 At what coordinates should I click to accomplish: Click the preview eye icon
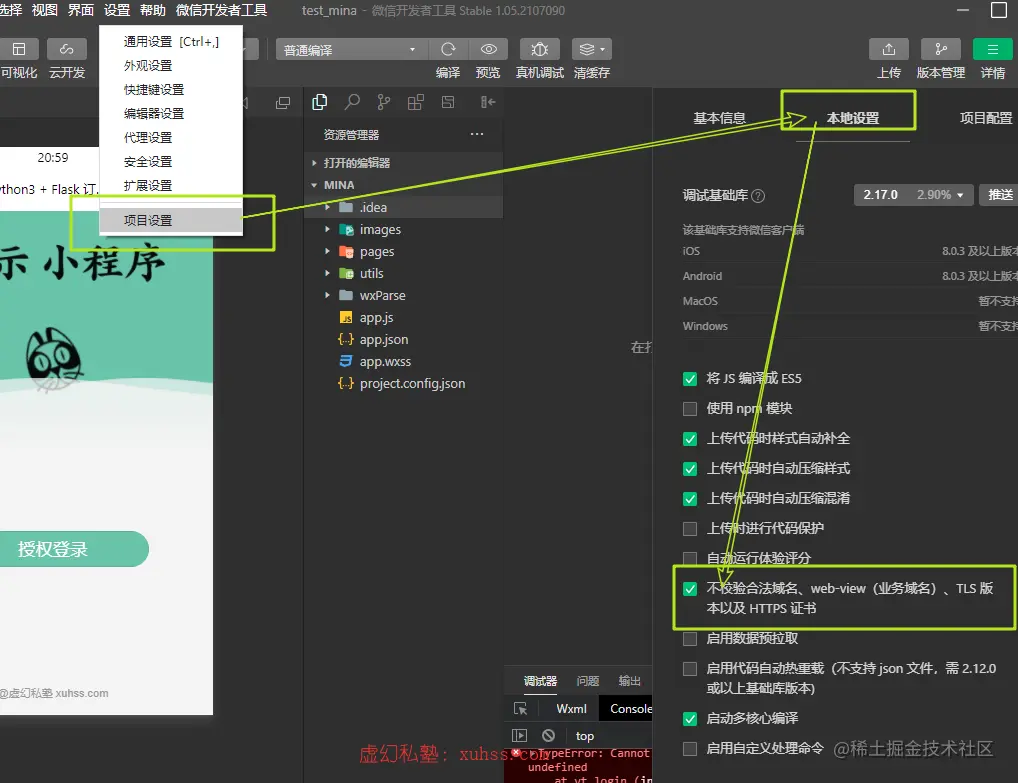488,49
